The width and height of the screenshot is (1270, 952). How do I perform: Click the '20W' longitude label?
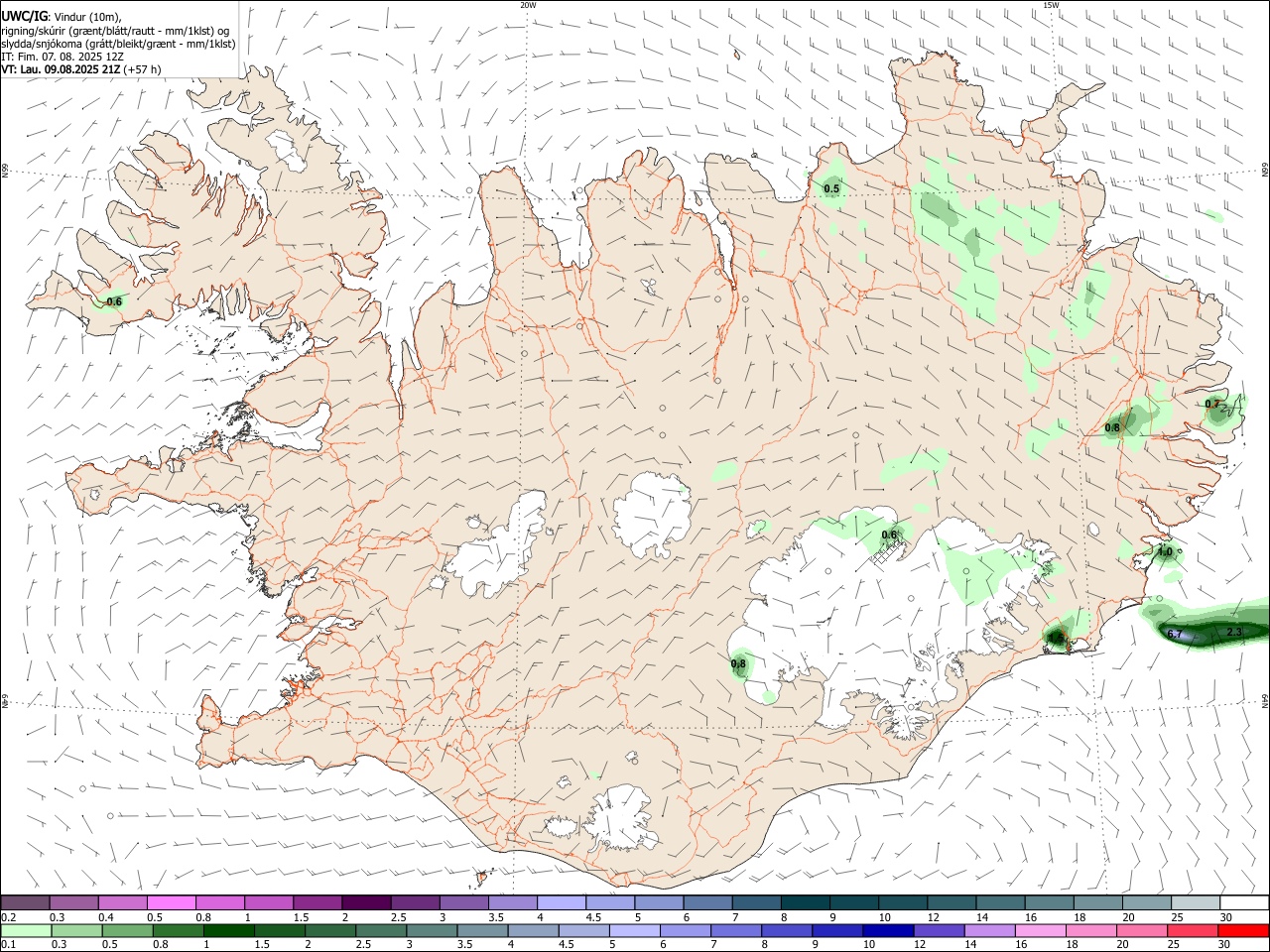click(528, 5)
